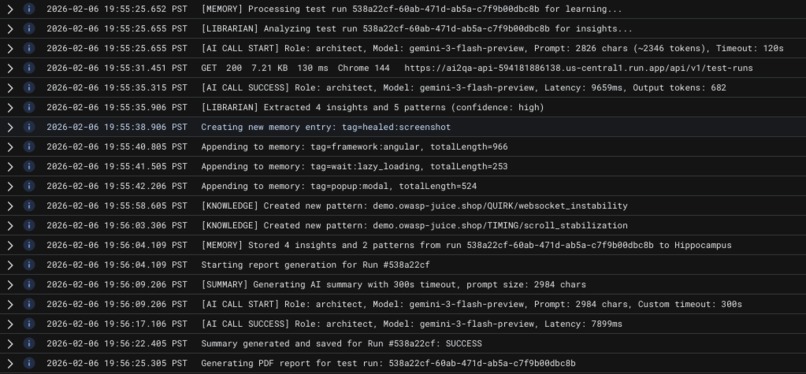Expand the websocket_instability KNOWLEDGE entry
The height and width of the screenshot is (374, 806).
tap(10, 206)
